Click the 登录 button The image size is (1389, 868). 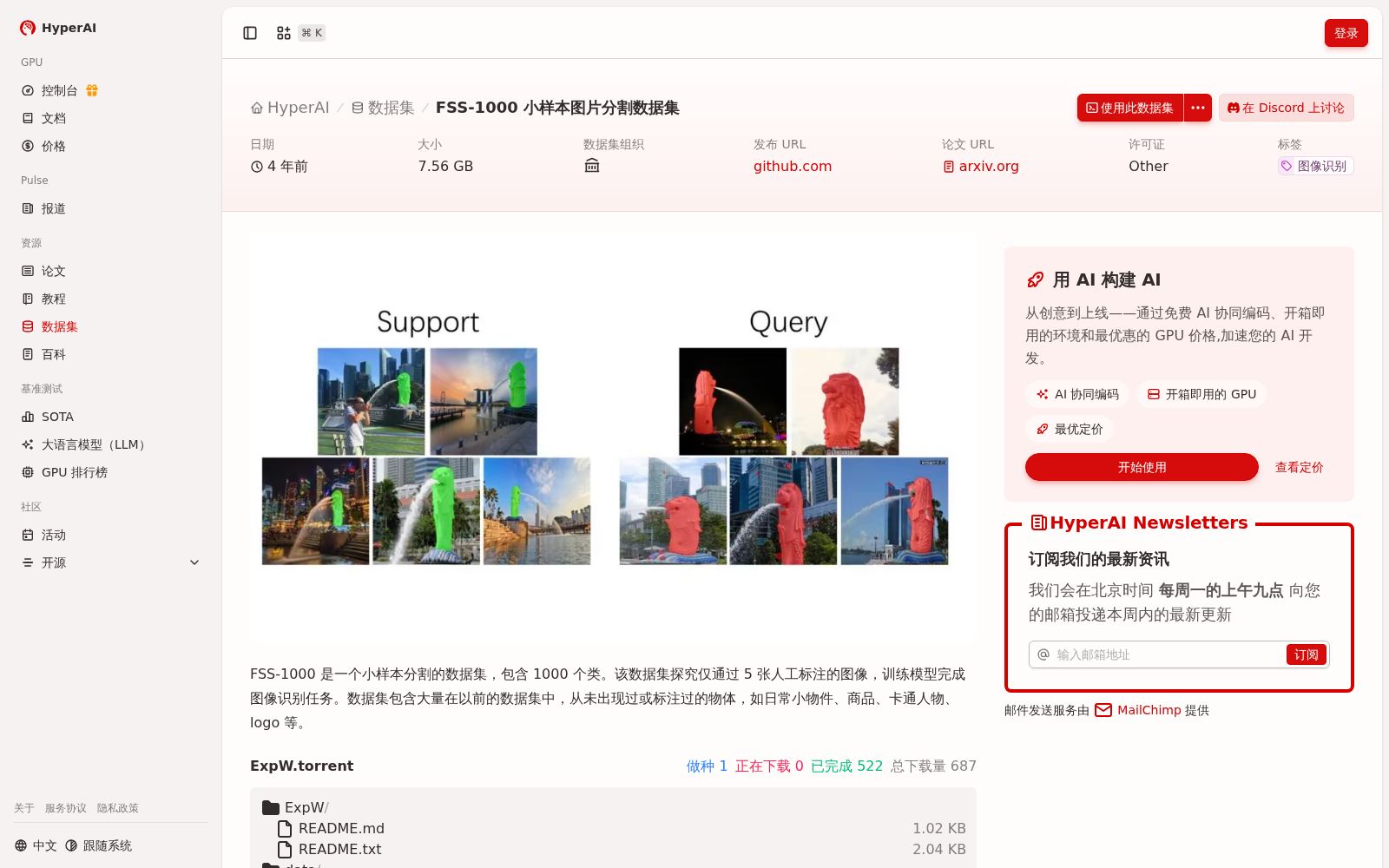click(x=1346, y=33)
